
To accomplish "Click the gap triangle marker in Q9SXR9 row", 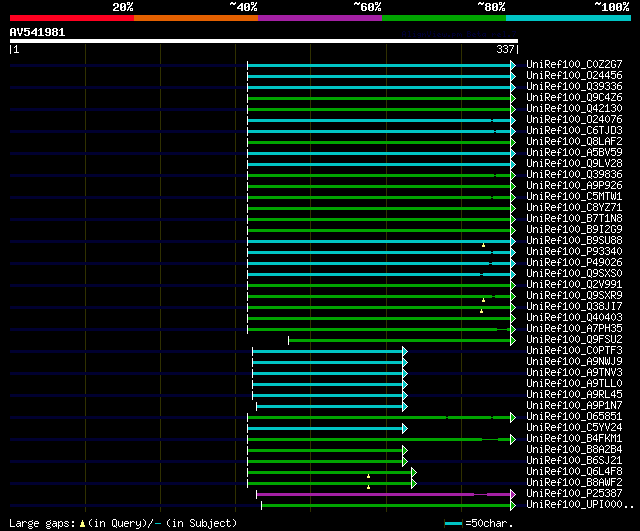I will coord(483,299).
